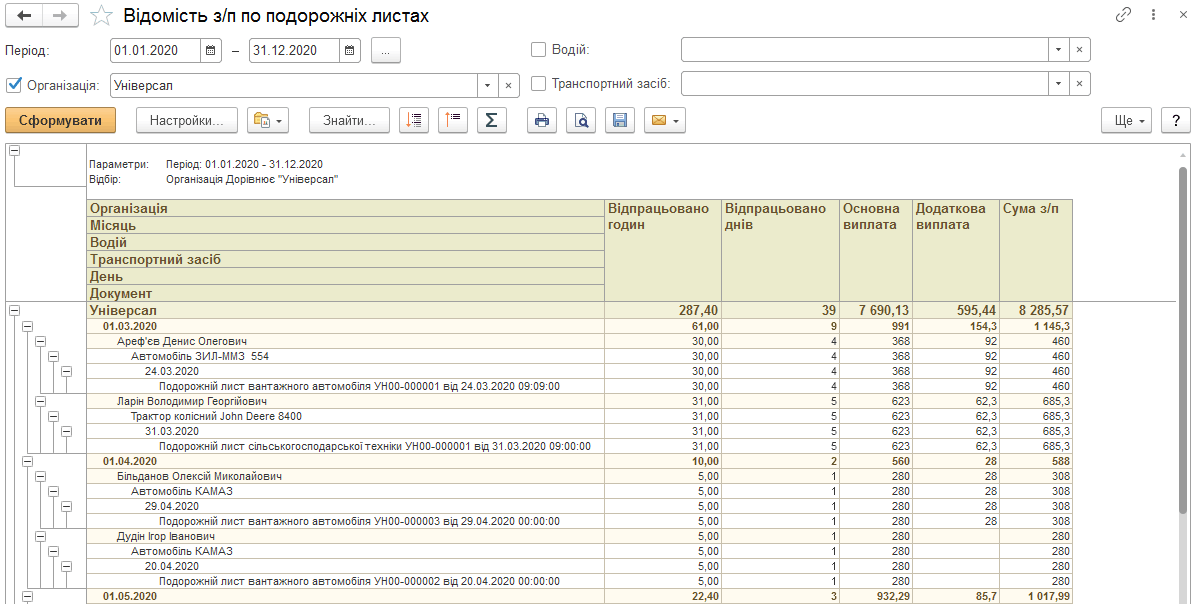Image resolution: width=1200 pixels, height=604 pixels.
Task: Get a link to this report
Action: [x=1123, y=15]
